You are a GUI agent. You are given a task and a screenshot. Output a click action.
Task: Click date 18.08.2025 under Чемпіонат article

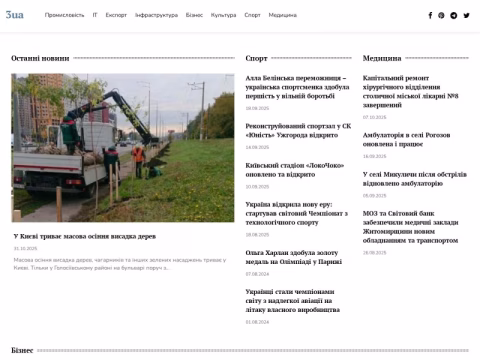(x=257, y=235)
